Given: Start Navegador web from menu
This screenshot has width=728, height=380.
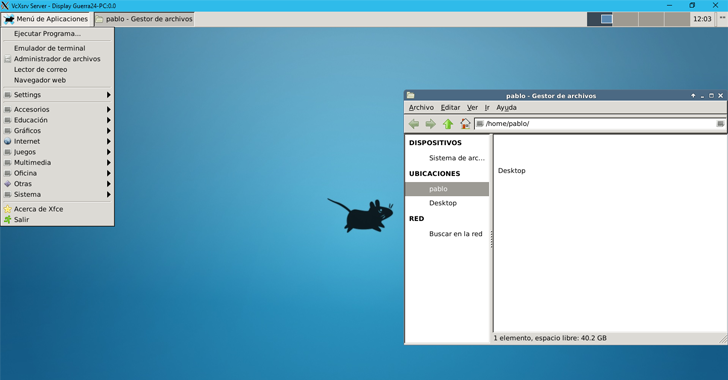Looking at the screenshot, I should [x=57, y=80].
